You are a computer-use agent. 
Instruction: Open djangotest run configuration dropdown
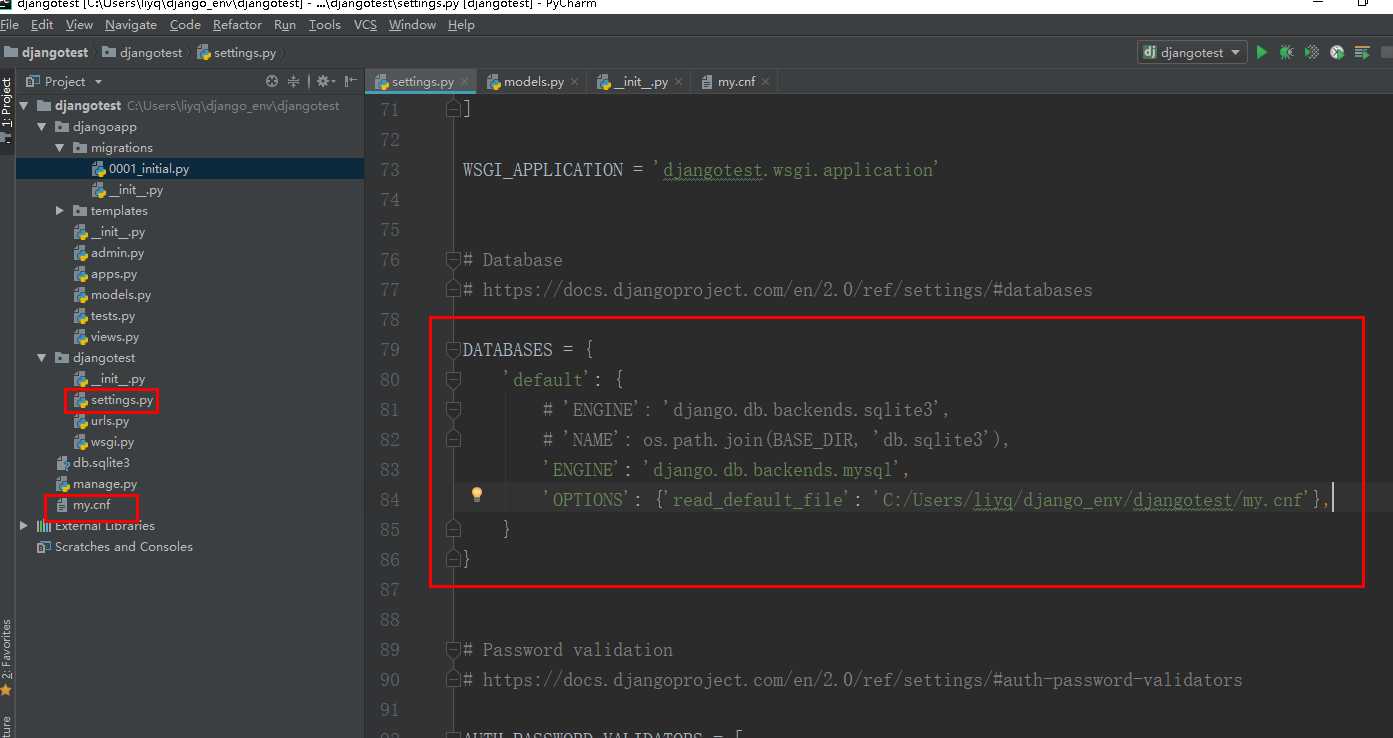coord(1192,52)
